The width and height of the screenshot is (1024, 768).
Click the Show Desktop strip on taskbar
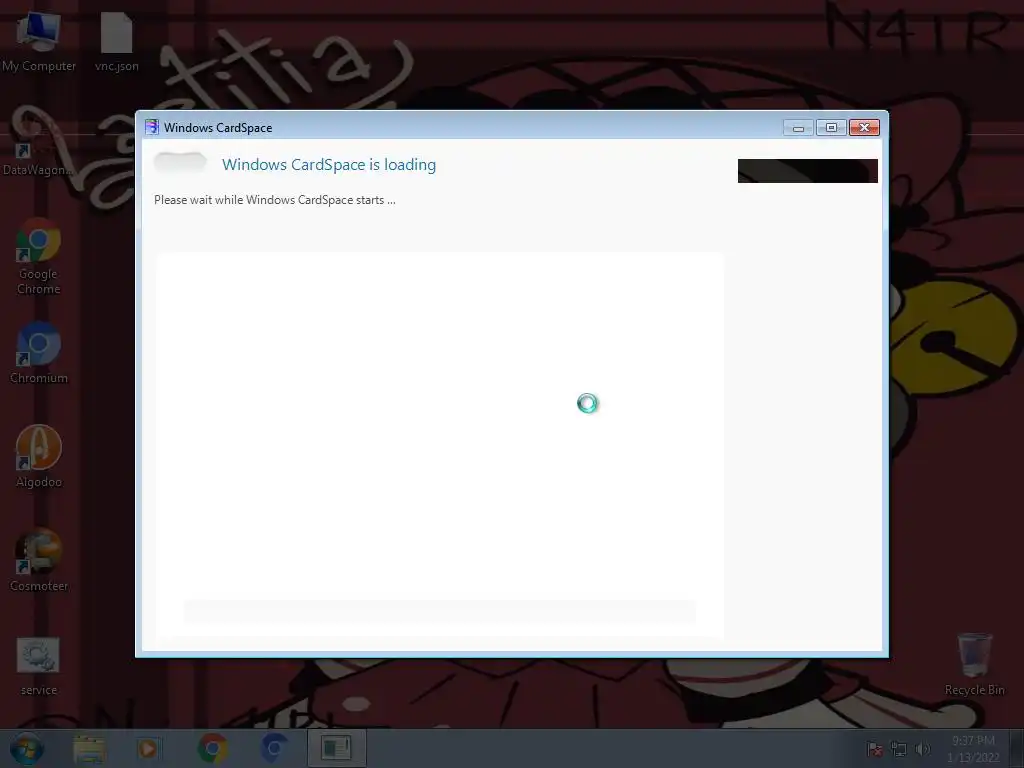tap(1017, 749)
